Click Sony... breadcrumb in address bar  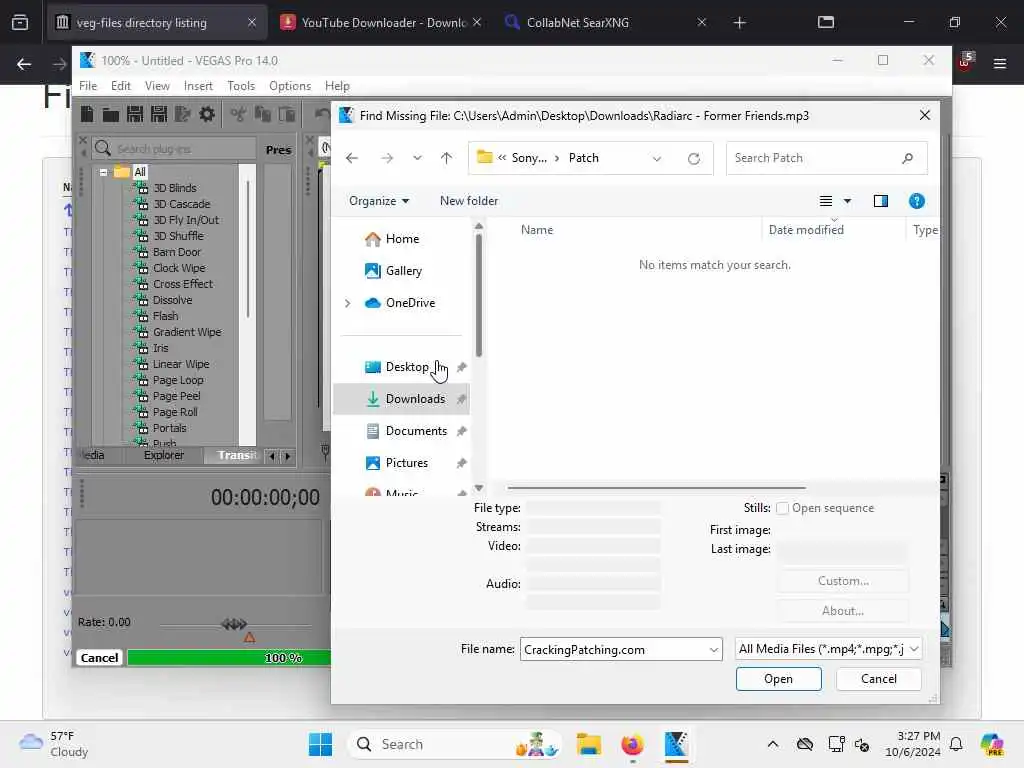tap(529, 158)
